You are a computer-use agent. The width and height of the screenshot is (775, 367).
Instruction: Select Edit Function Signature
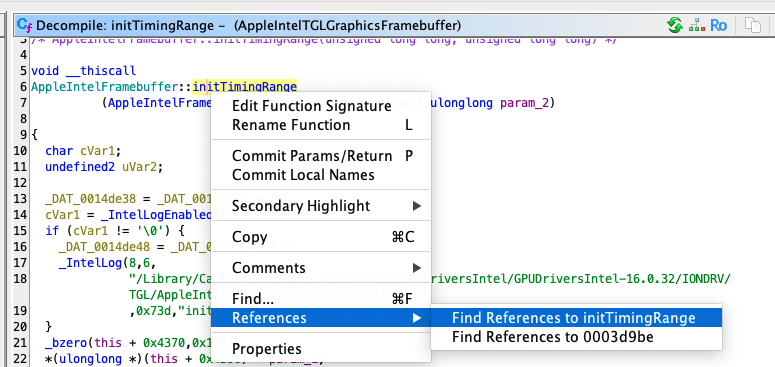tap(321, 106)
